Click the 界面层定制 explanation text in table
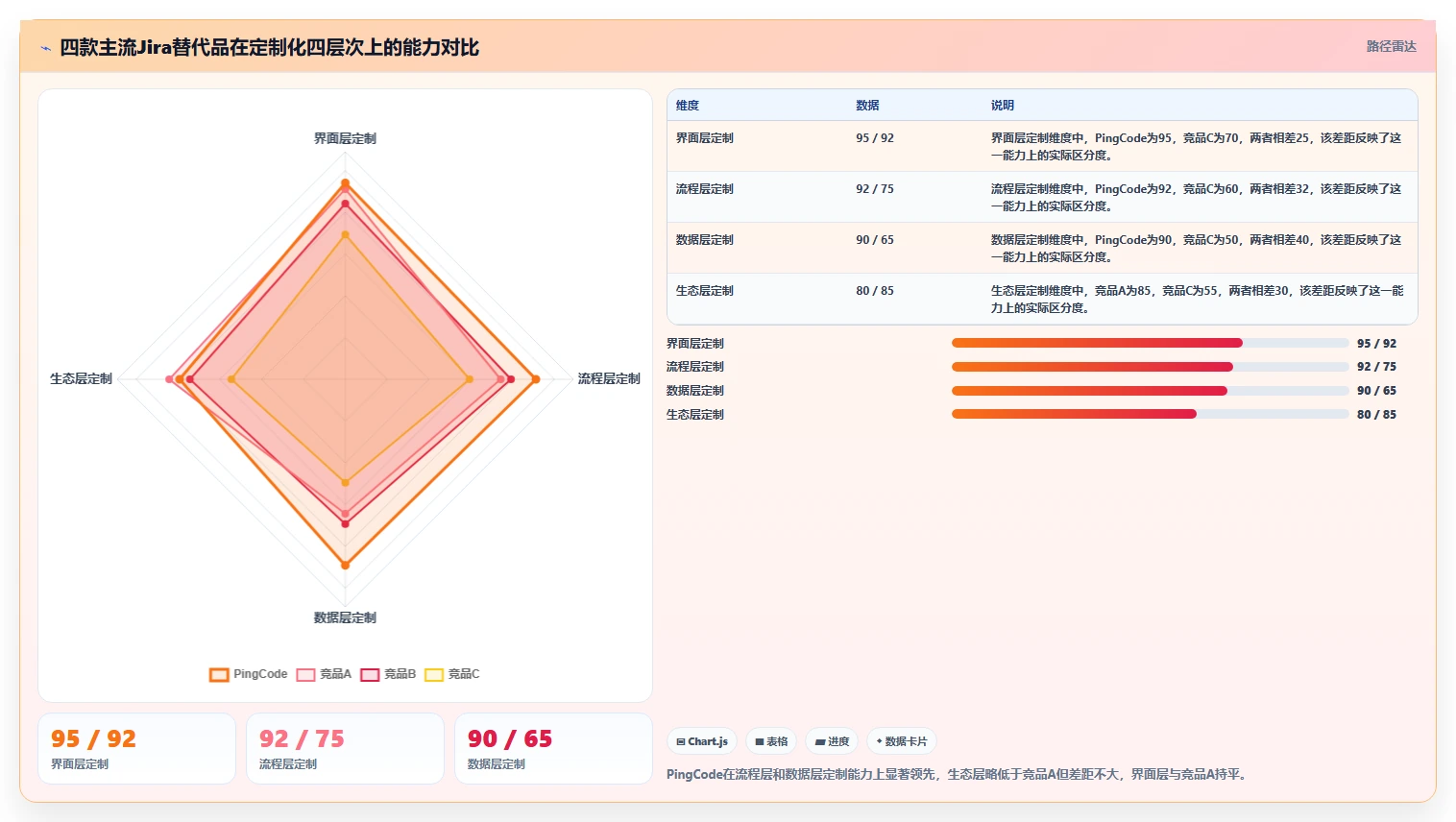 pos(1196,146)
